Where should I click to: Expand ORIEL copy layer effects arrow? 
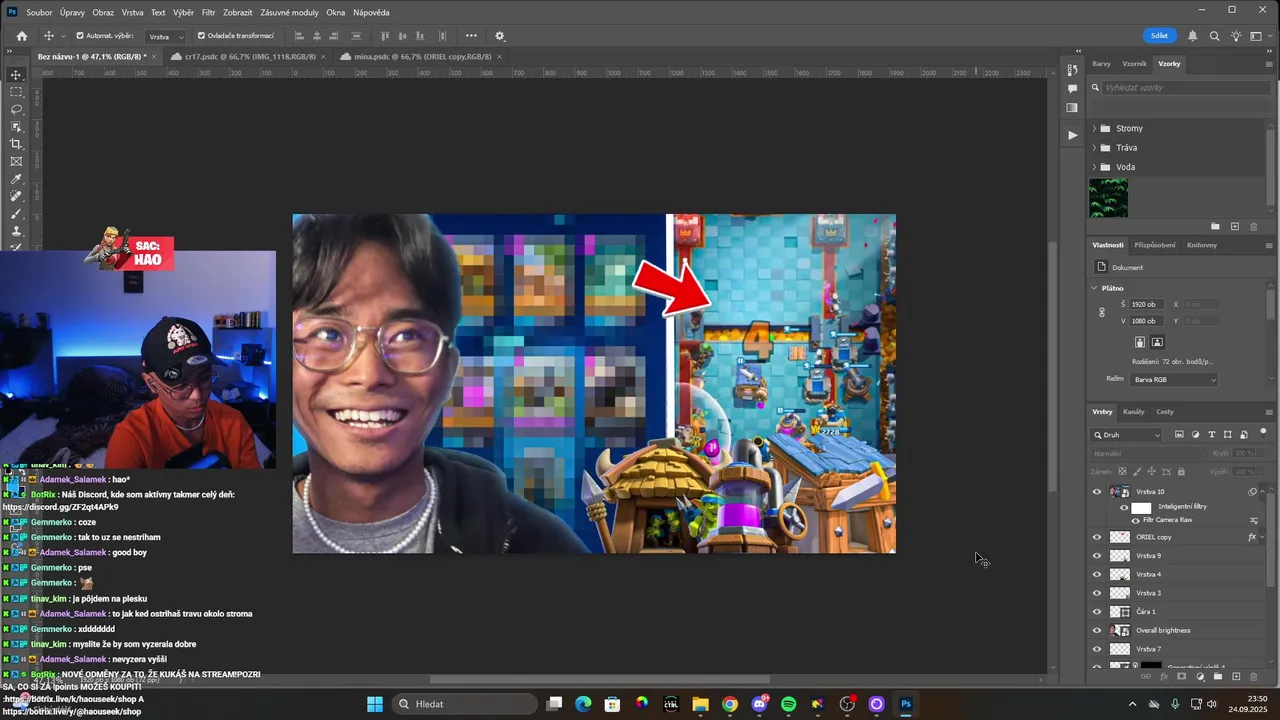pos(1263,537)
